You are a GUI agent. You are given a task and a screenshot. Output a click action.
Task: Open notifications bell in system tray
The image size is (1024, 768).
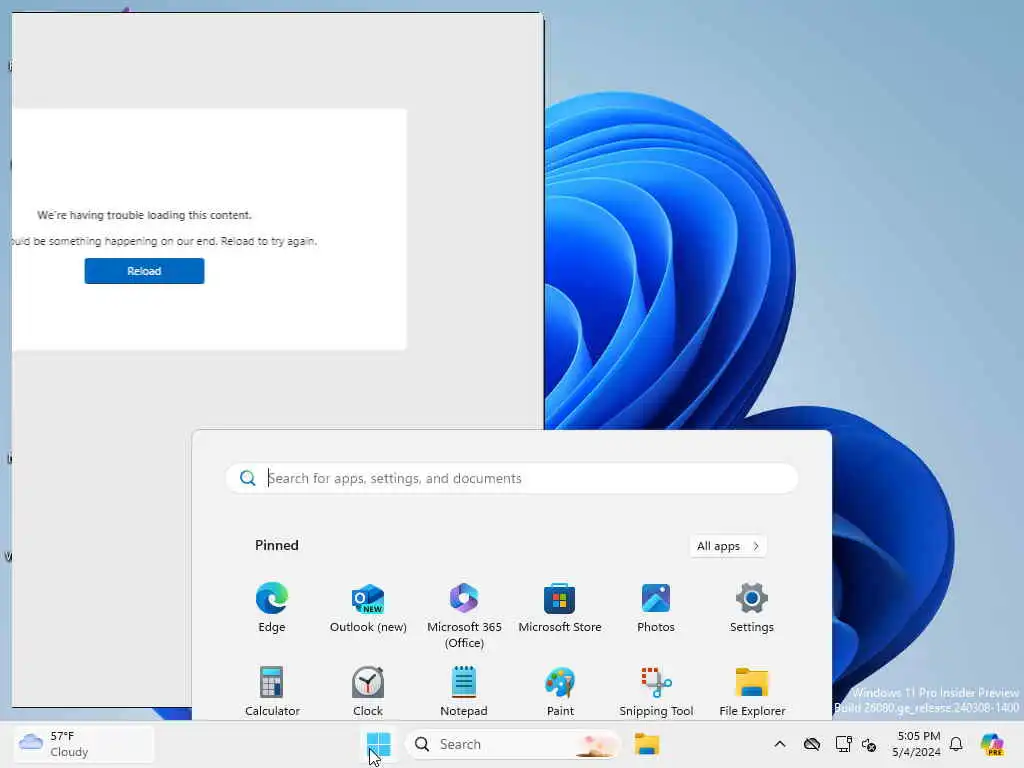956,744
